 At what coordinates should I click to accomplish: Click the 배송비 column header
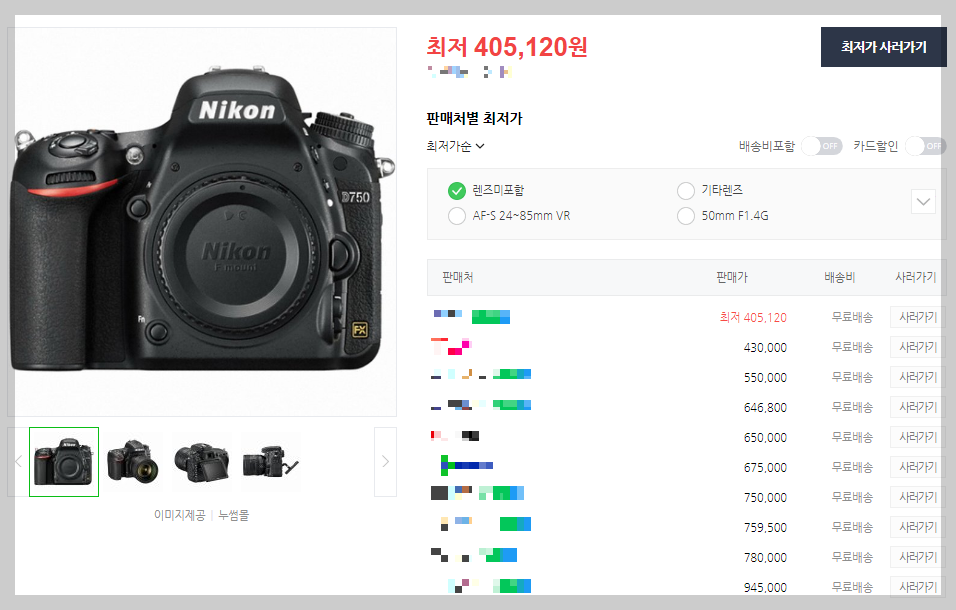(840, 277)
